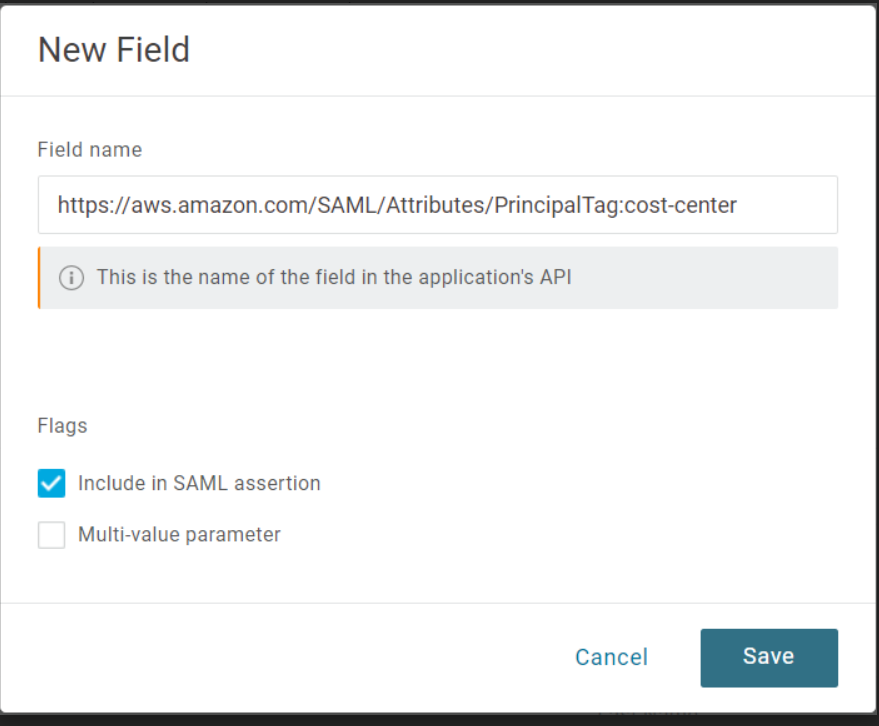The width and height of the screenshot is (879, 726).
Task: Click the New Field dialog title
Action: pyautogui.click(x=113, y=49)
